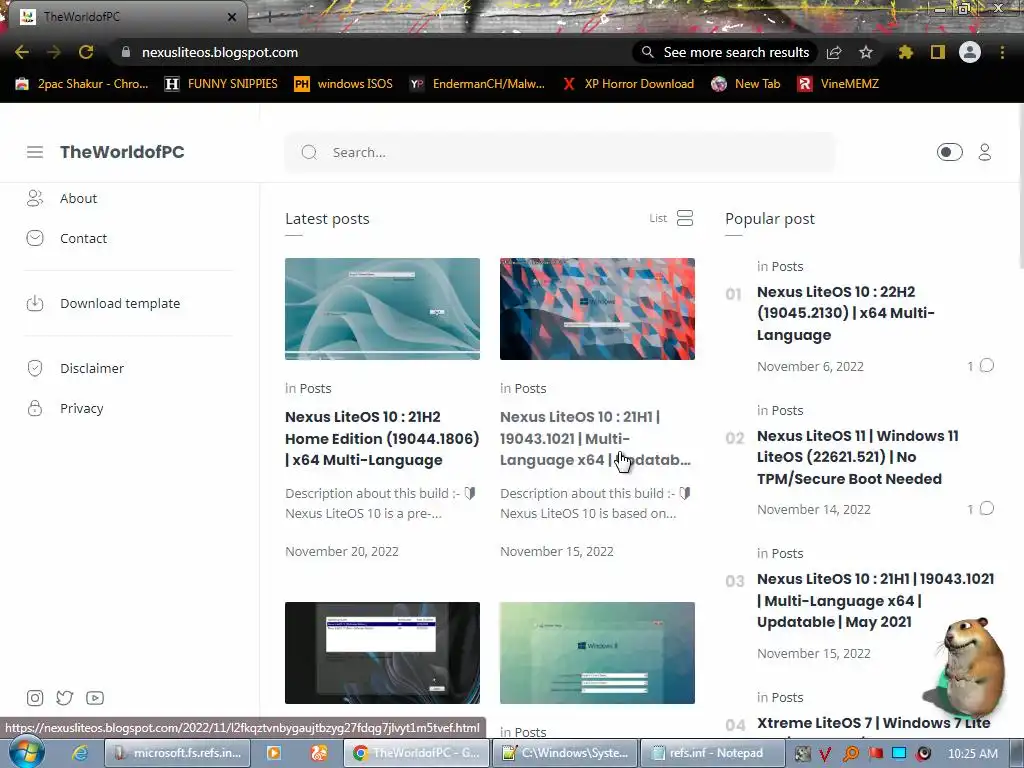Open Twitter icon in sidebar footer
Image resolution: width=1024 pixels, height=768 pixels.
65,698
